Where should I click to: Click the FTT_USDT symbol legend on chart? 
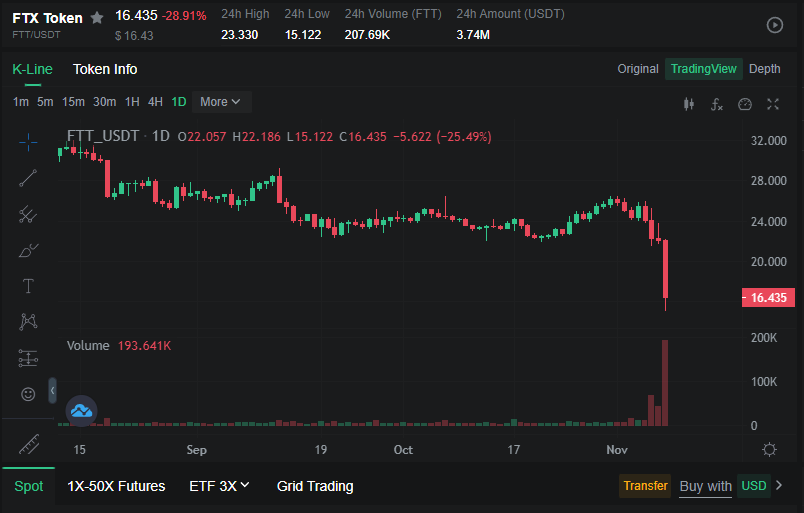click(x=103, y=136)
